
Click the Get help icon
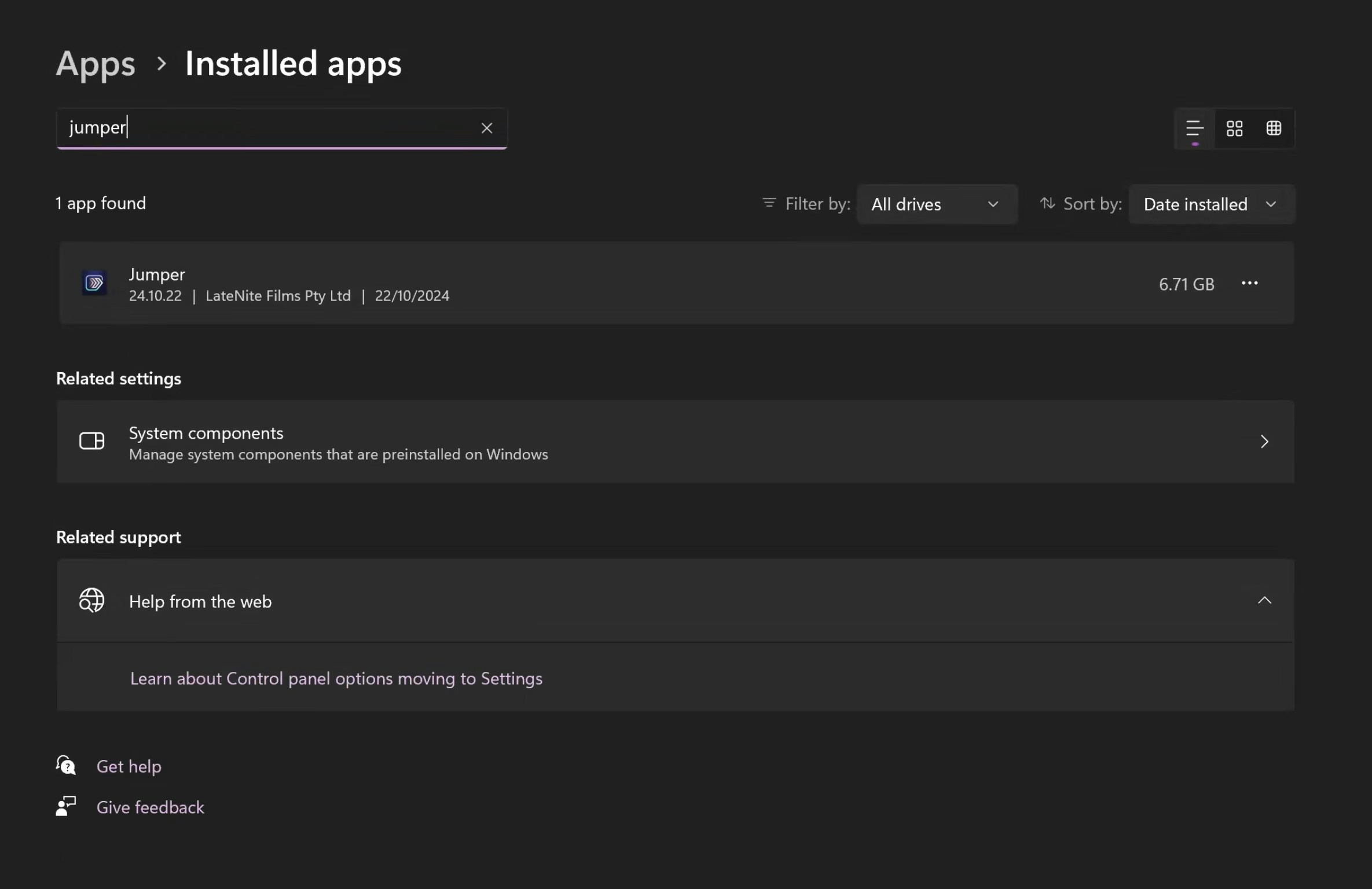coord(66,766)
